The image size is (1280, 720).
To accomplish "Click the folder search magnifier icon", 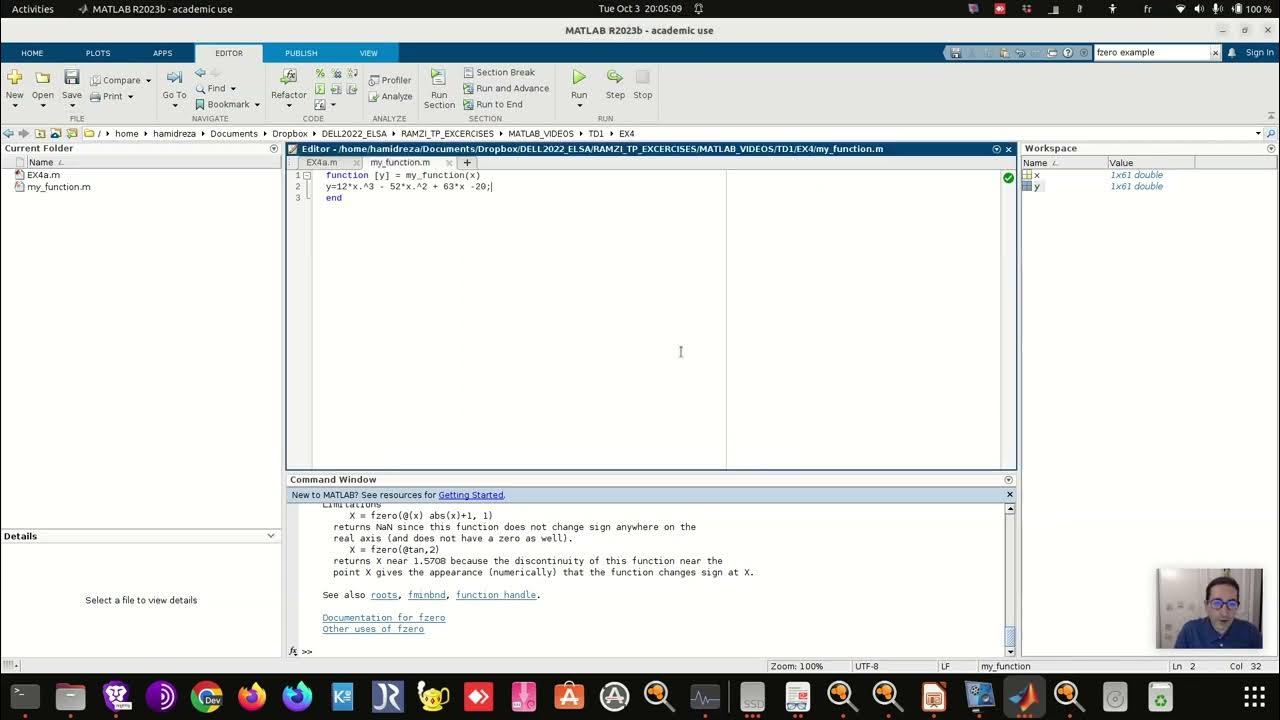I will click(x=1271, y=133).
